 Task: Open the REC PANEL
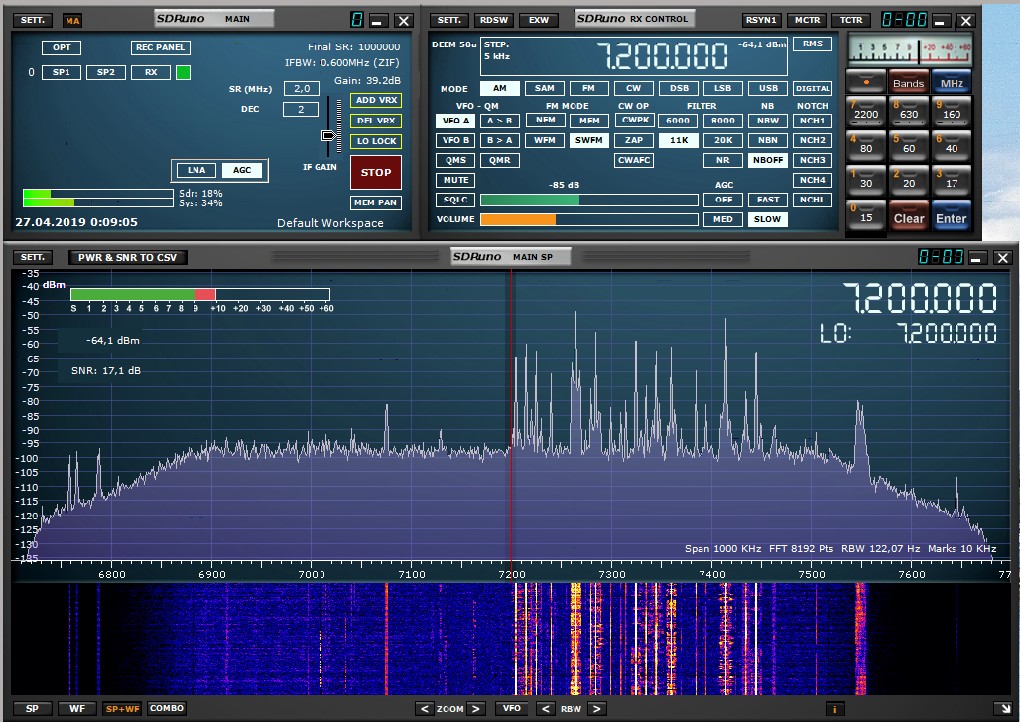[x=161, y=47]
